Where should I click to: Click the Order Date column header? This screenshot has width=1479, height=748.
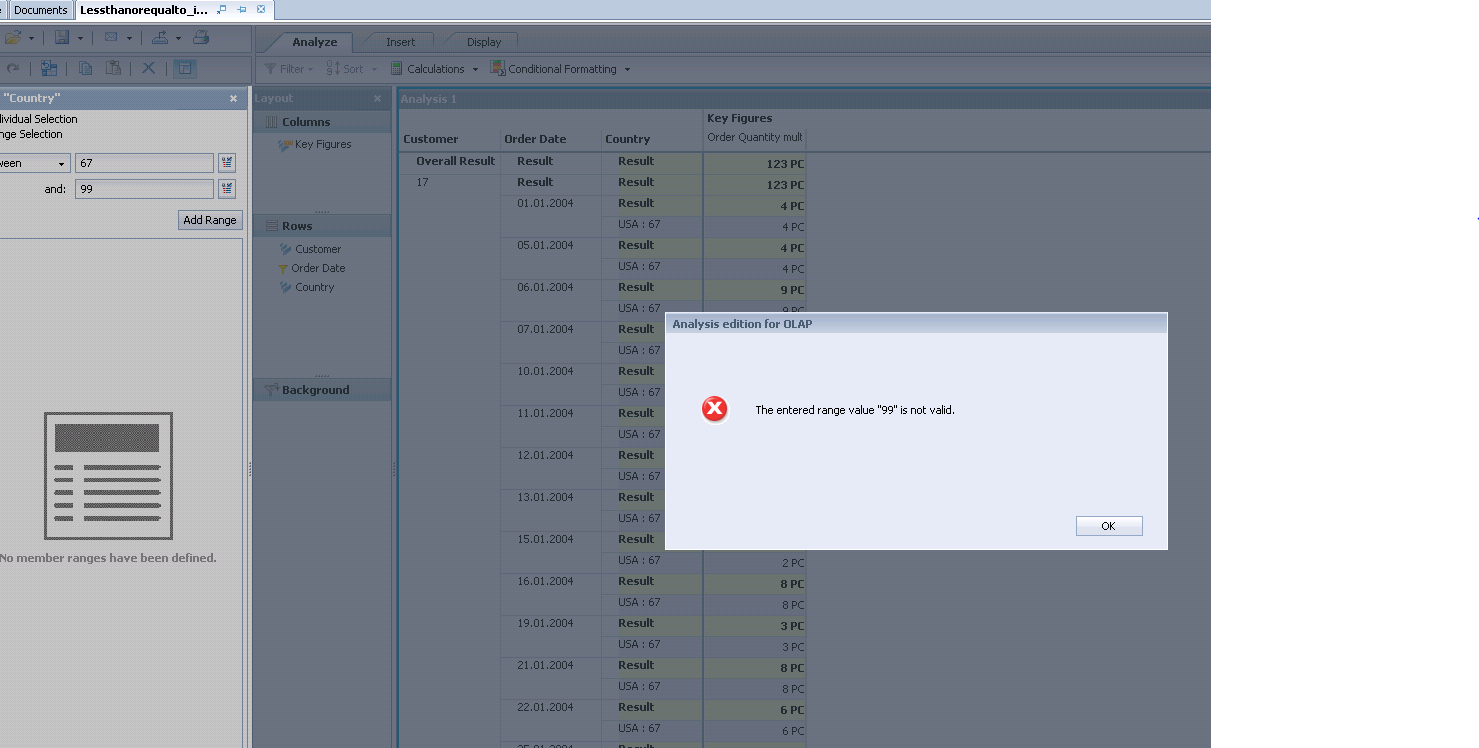(x=535, y=139)
